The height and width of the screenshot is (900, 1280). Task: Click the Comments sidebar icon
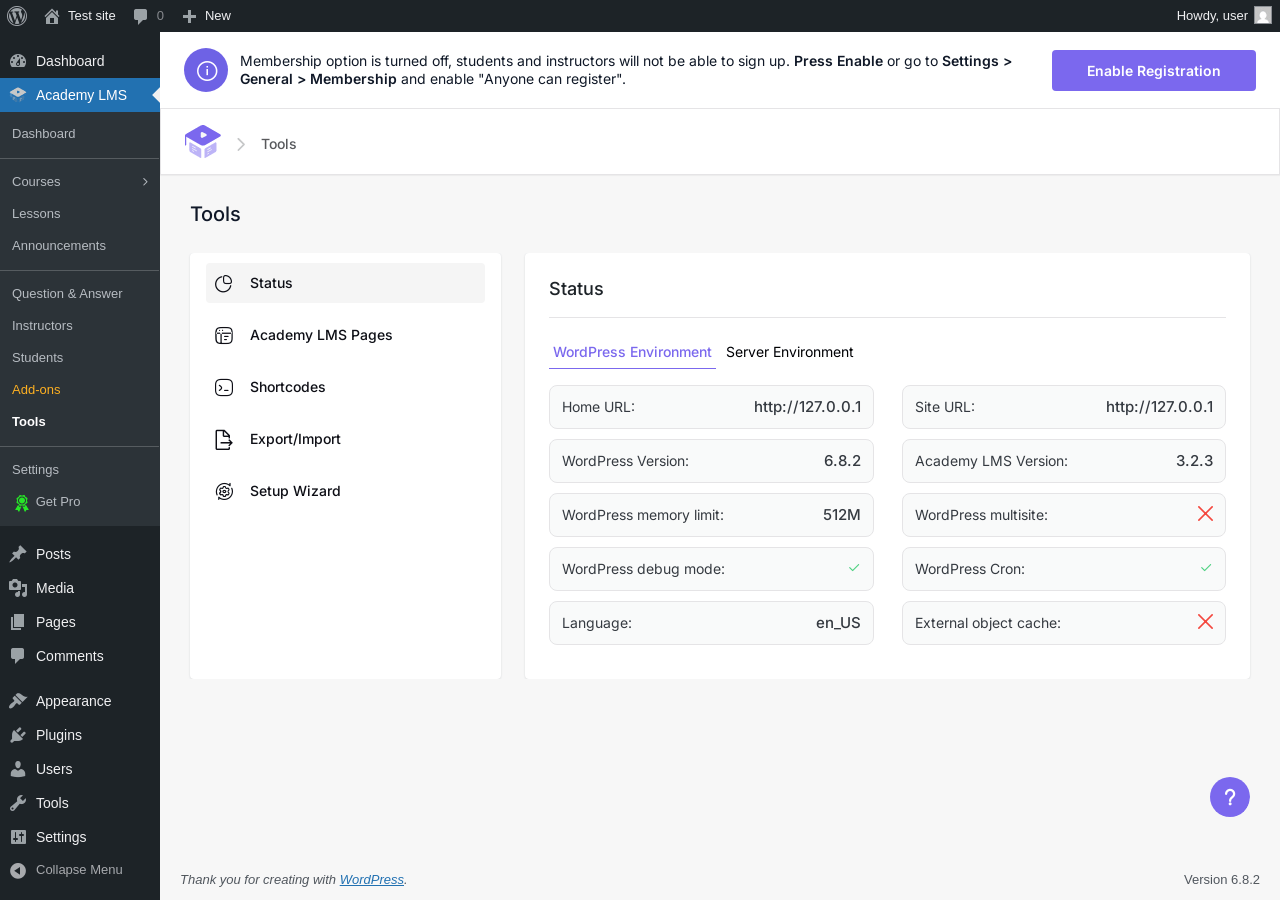click(18, 656)
